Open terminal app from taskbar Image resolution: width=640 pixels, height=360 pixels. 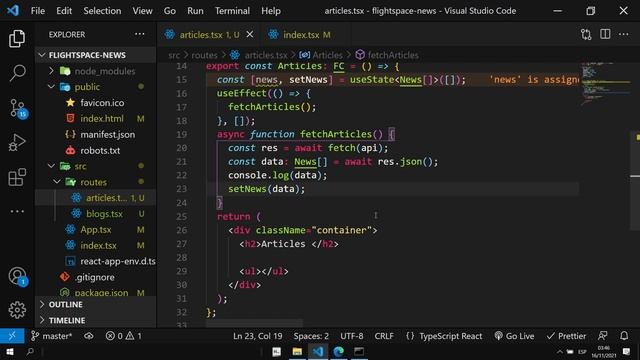[359, 351]
